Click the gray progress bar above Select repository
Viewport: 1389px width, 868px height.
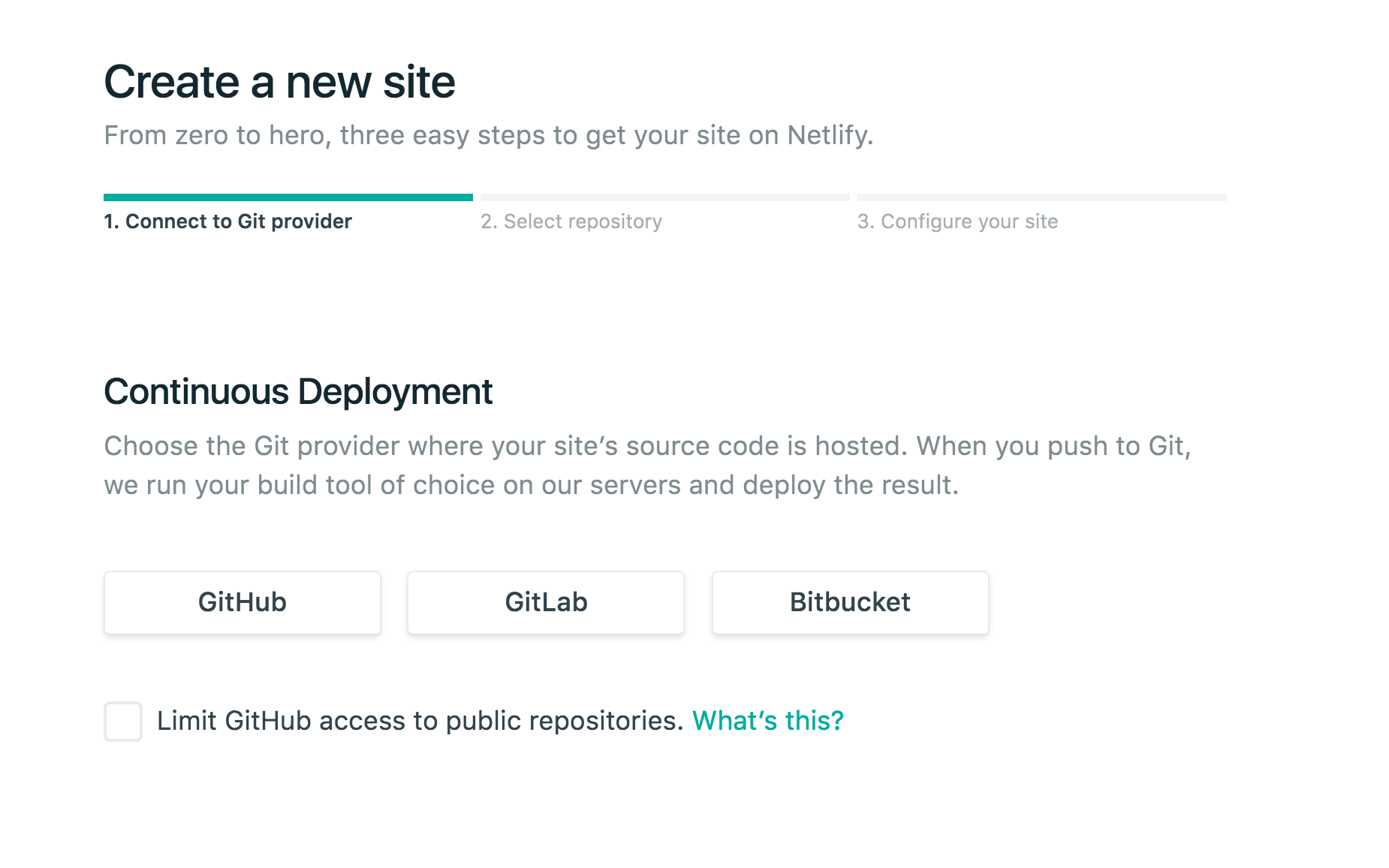(664, 197)
